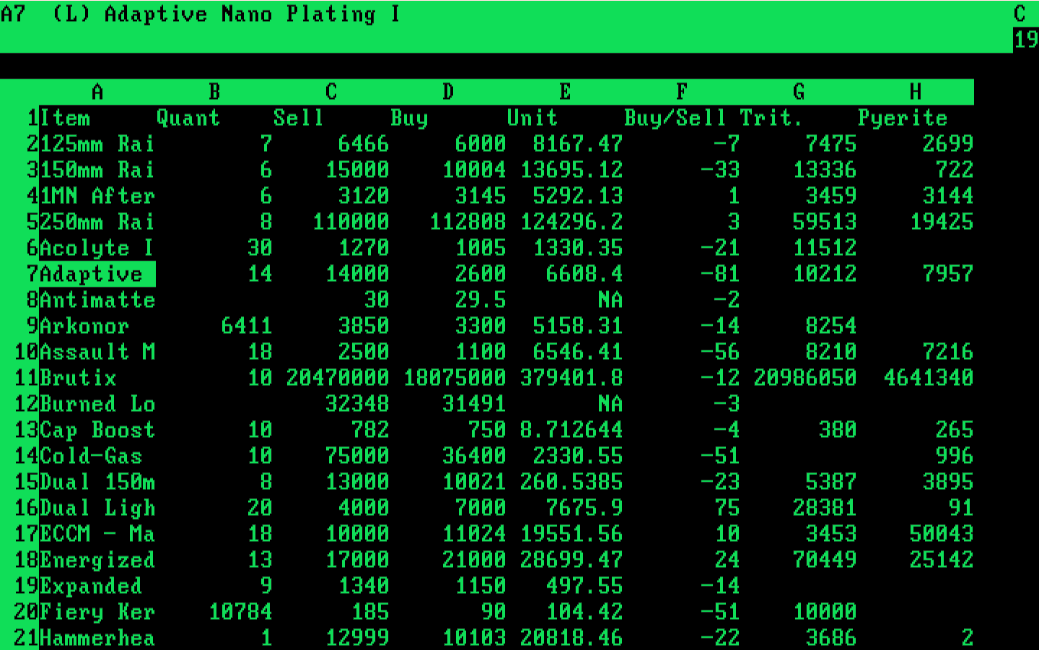
Task: Click the highlighted 19 indicator at top right
Action: point(1025,40)
